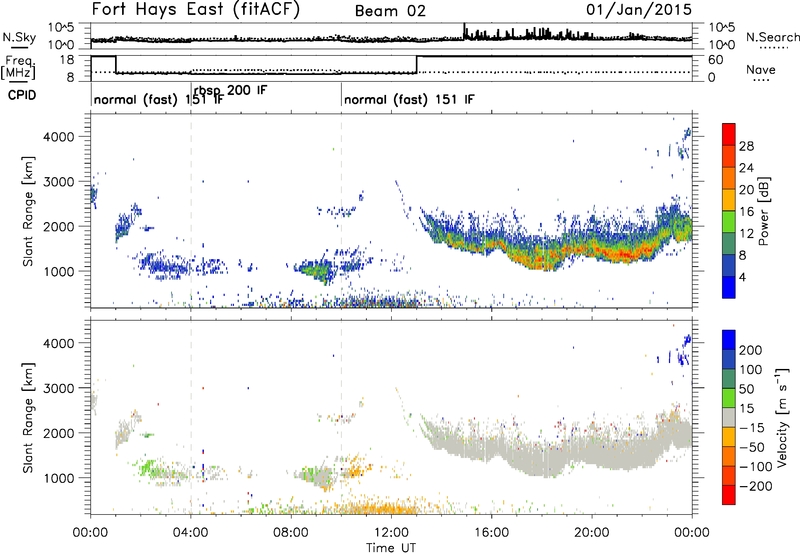Select the "rbsp 200 IF" CPID entry
Screen dimensions: 800x554
point(231,90)
